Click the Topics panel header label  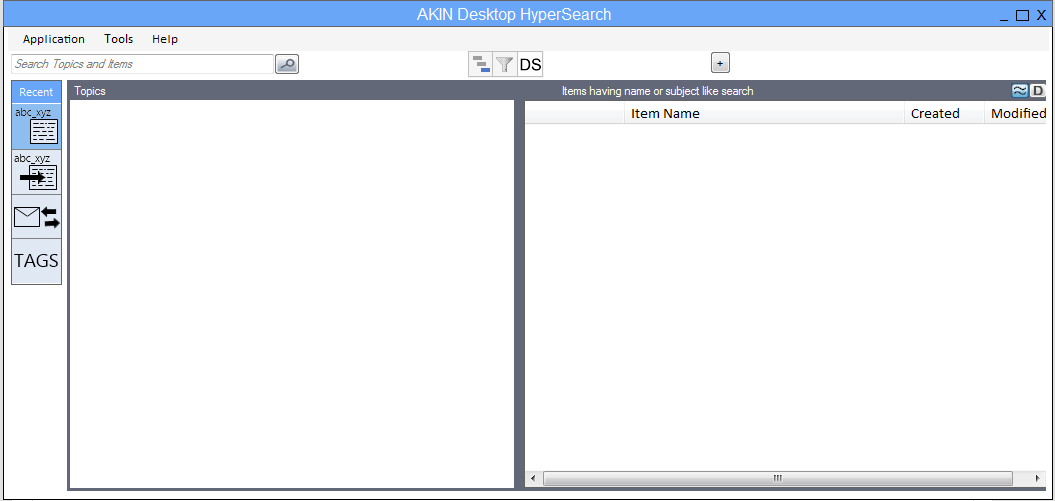[89, 91]
